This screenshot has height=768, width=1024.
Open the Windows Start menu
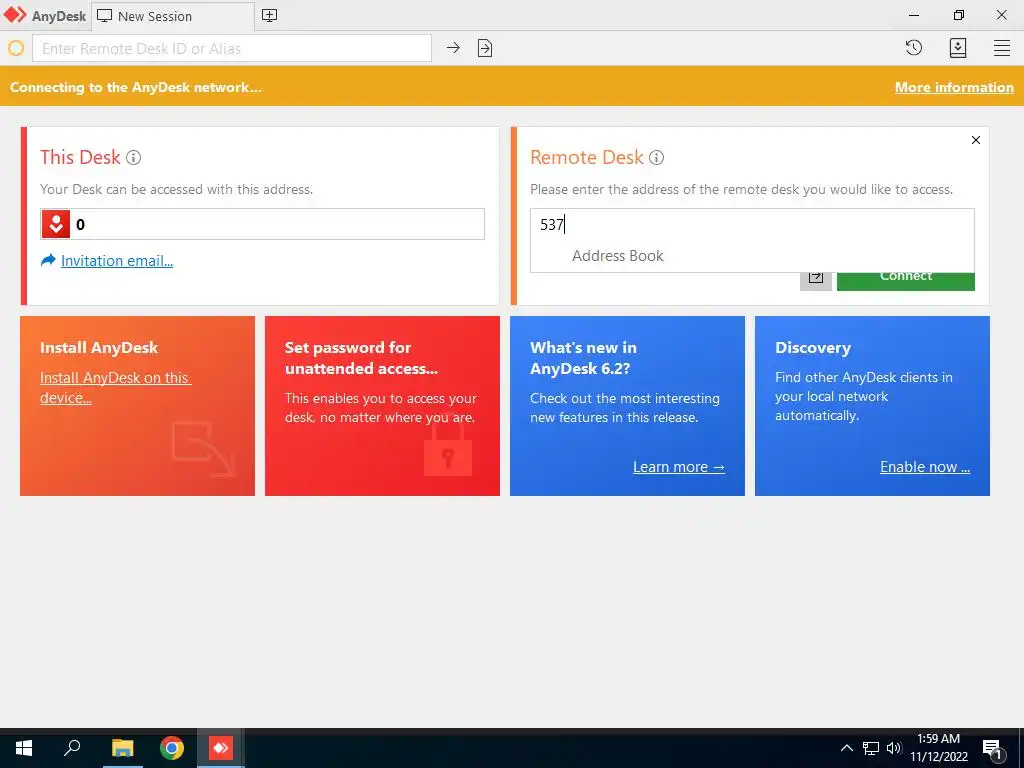24,748
